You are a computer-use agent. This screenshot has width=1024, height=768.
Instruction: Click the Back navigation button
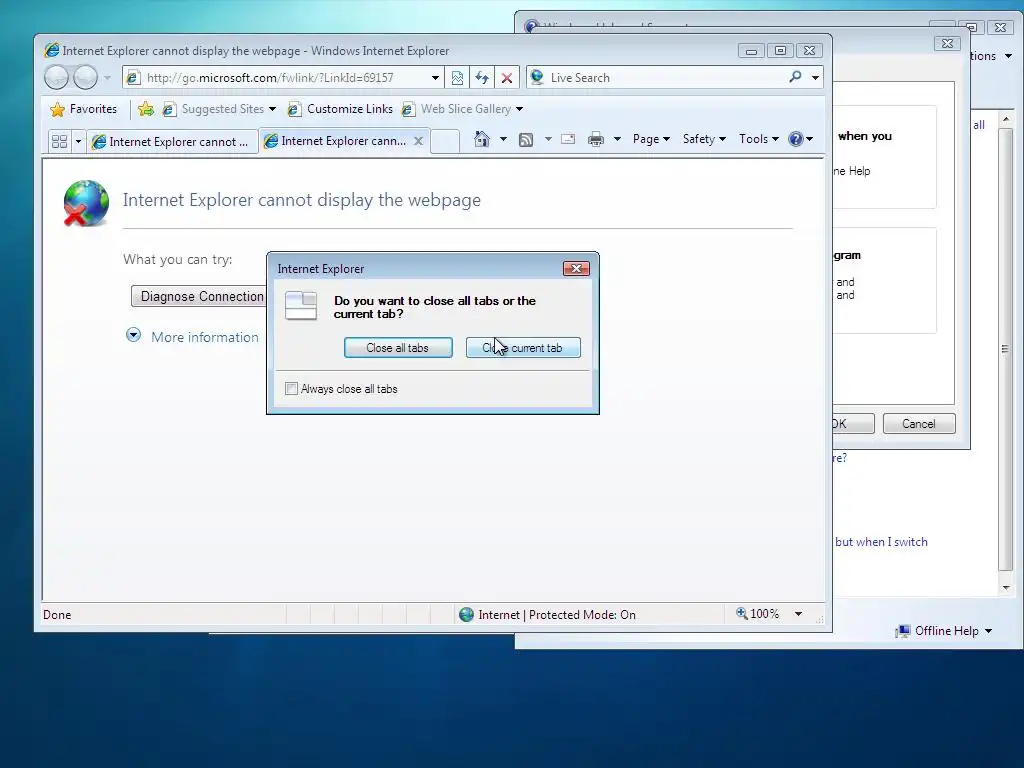coord(57,78)
